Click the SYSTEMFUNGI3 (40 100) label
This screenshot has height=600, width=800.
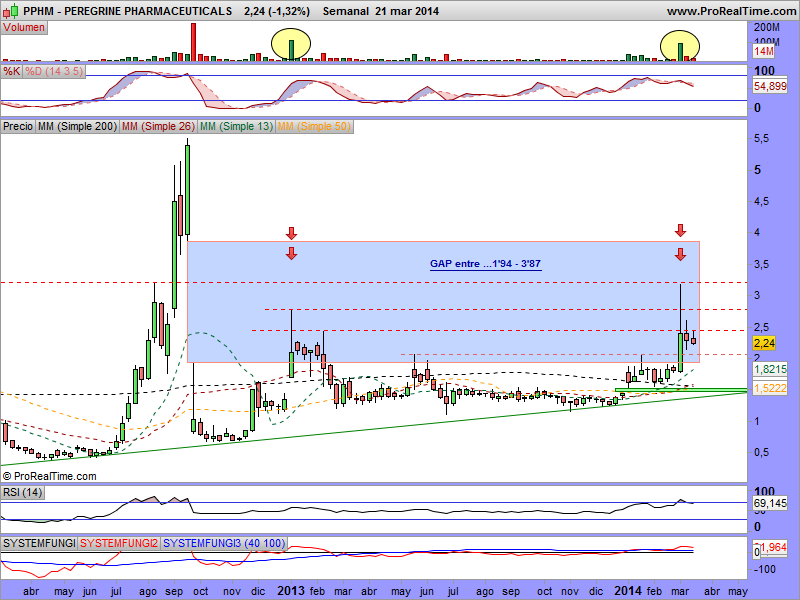tap(224, 543)
